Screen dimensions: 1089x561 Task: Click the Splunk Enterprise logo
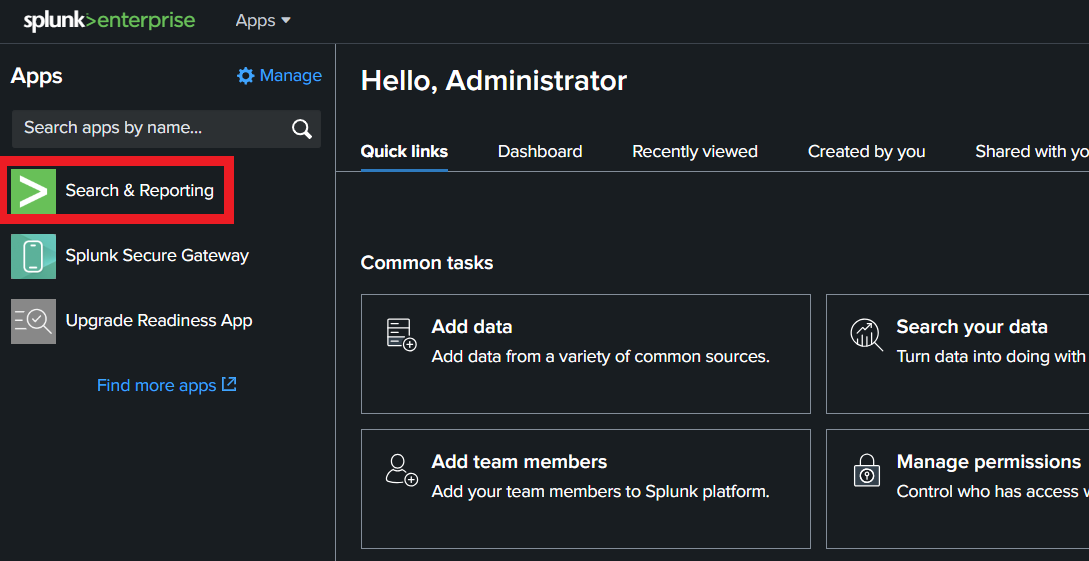(109, 21)
